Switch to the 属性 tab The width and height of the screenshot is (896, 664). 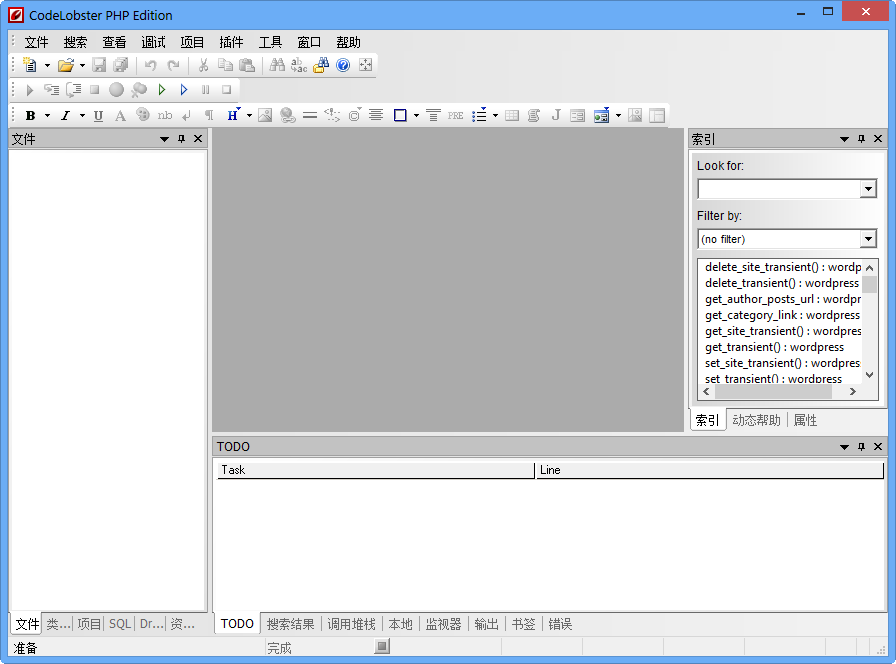(805, 420)
